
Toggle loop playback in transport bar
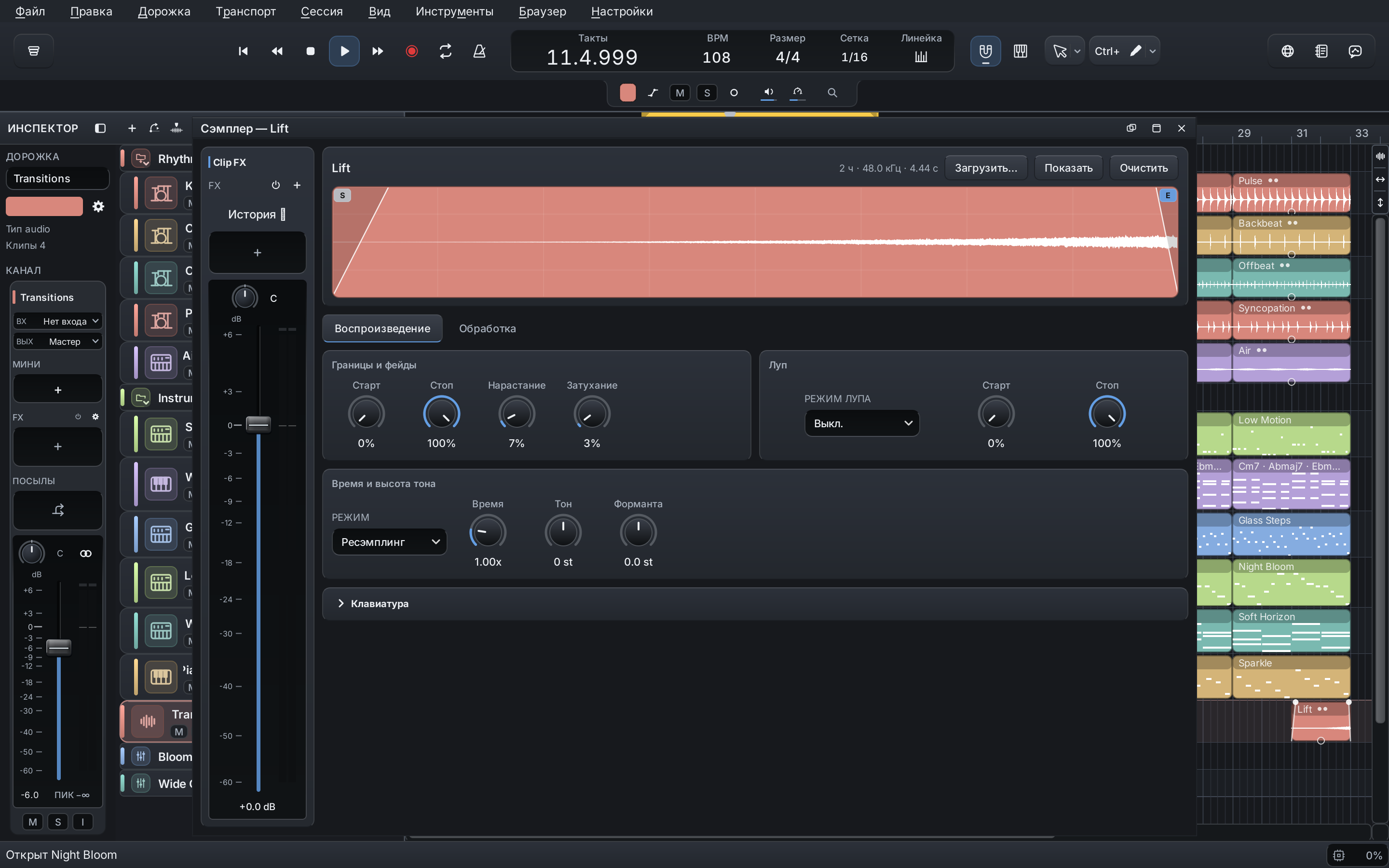pyautogui.click(x=446, y=51)
